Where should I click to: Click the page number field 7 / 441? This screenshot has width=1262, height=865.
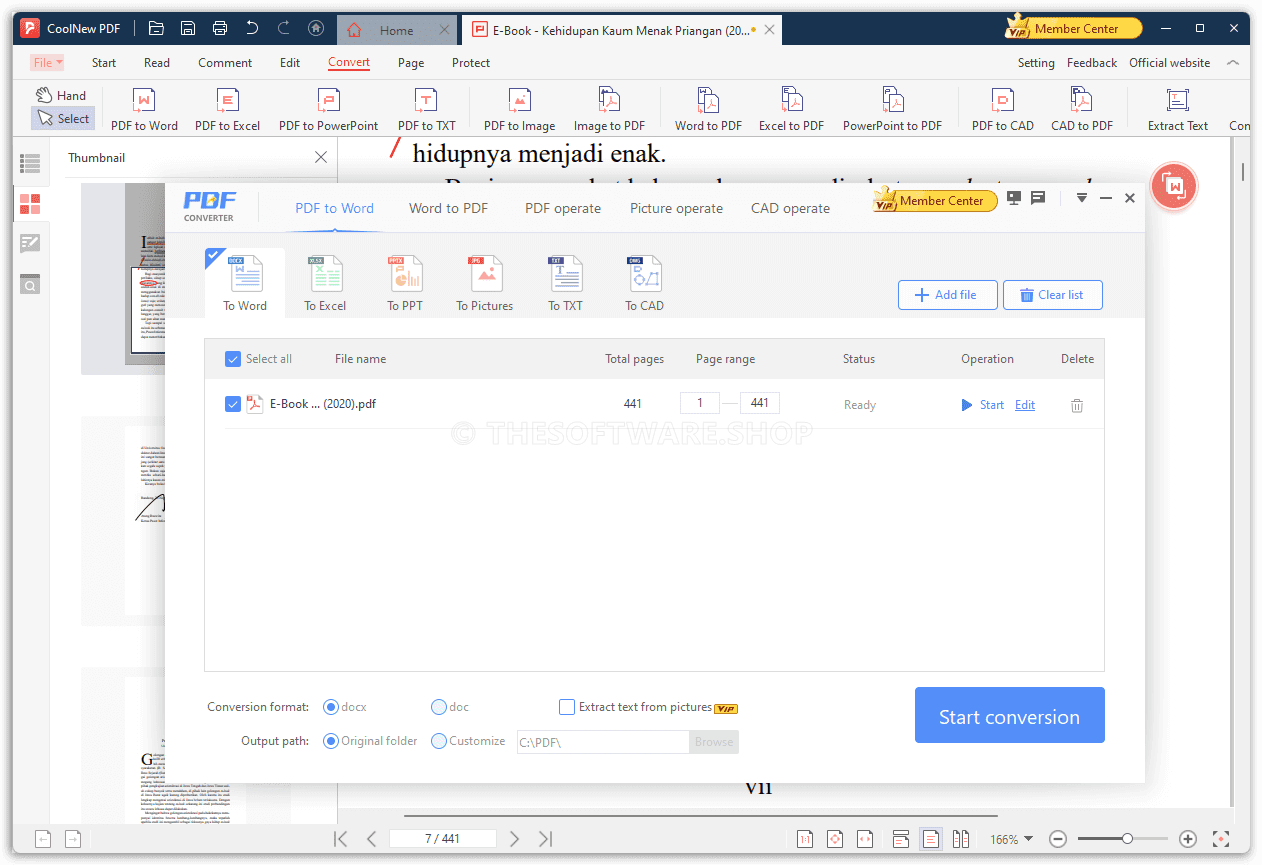pos(442,839)
